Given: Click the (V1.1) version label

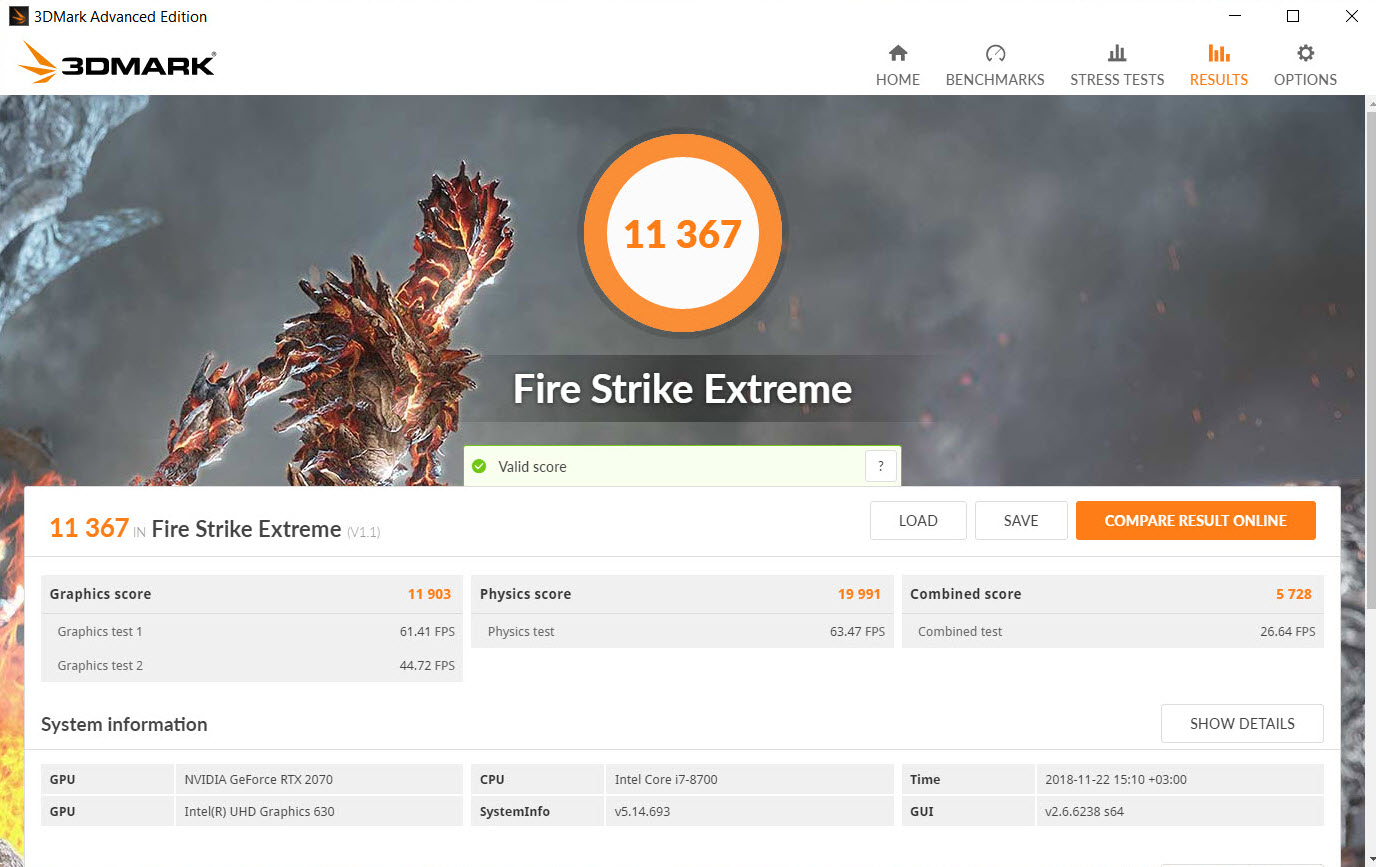Looking at the screenshot, I should click(x=363, y=532).
